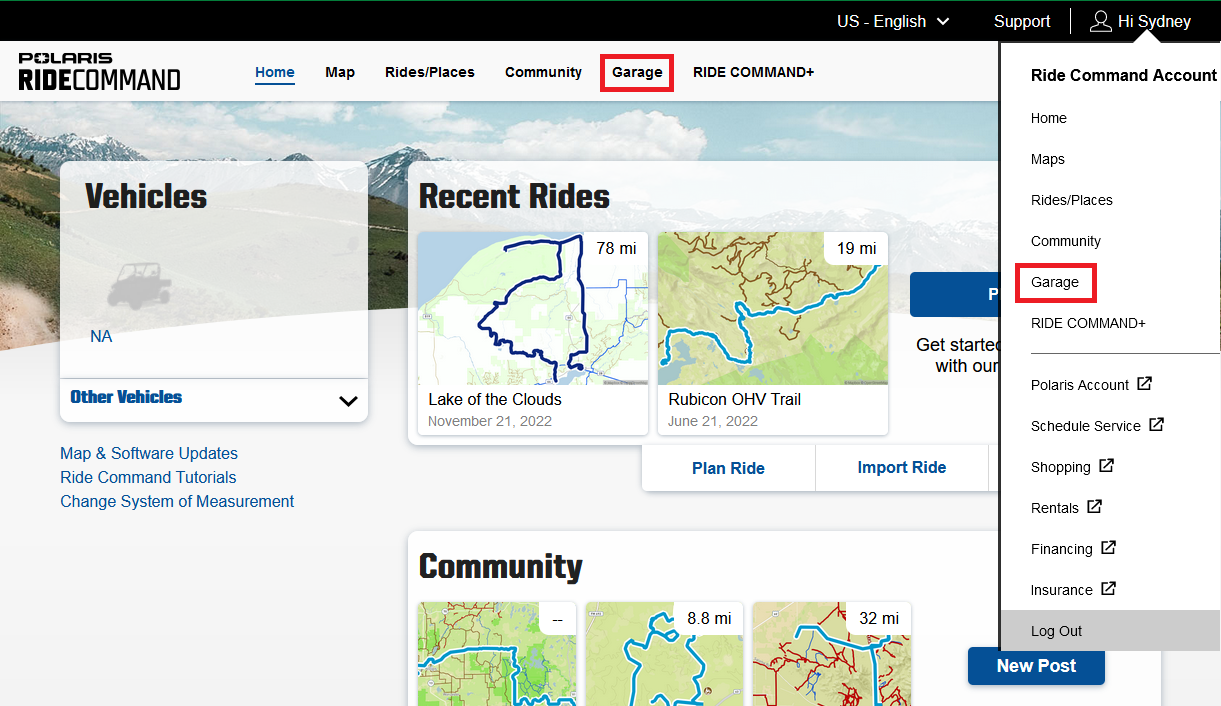Open the Lake of the Clouds ride thumbnail
The width and height of the screenshot is (1221, 706).
click(x=532, y=309)
